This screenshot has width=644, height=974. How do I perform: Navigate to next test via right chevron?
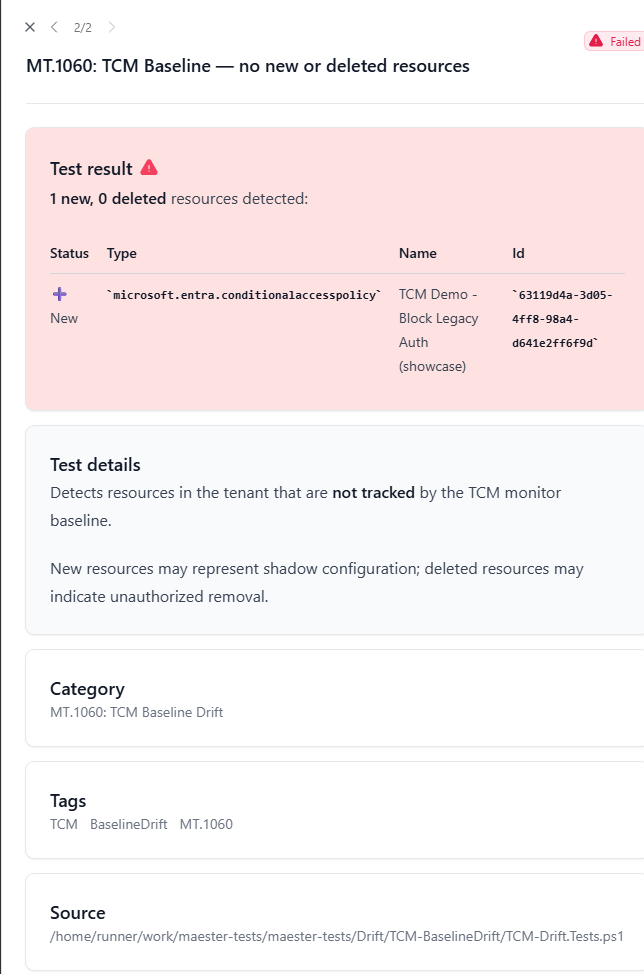point(111,27)
